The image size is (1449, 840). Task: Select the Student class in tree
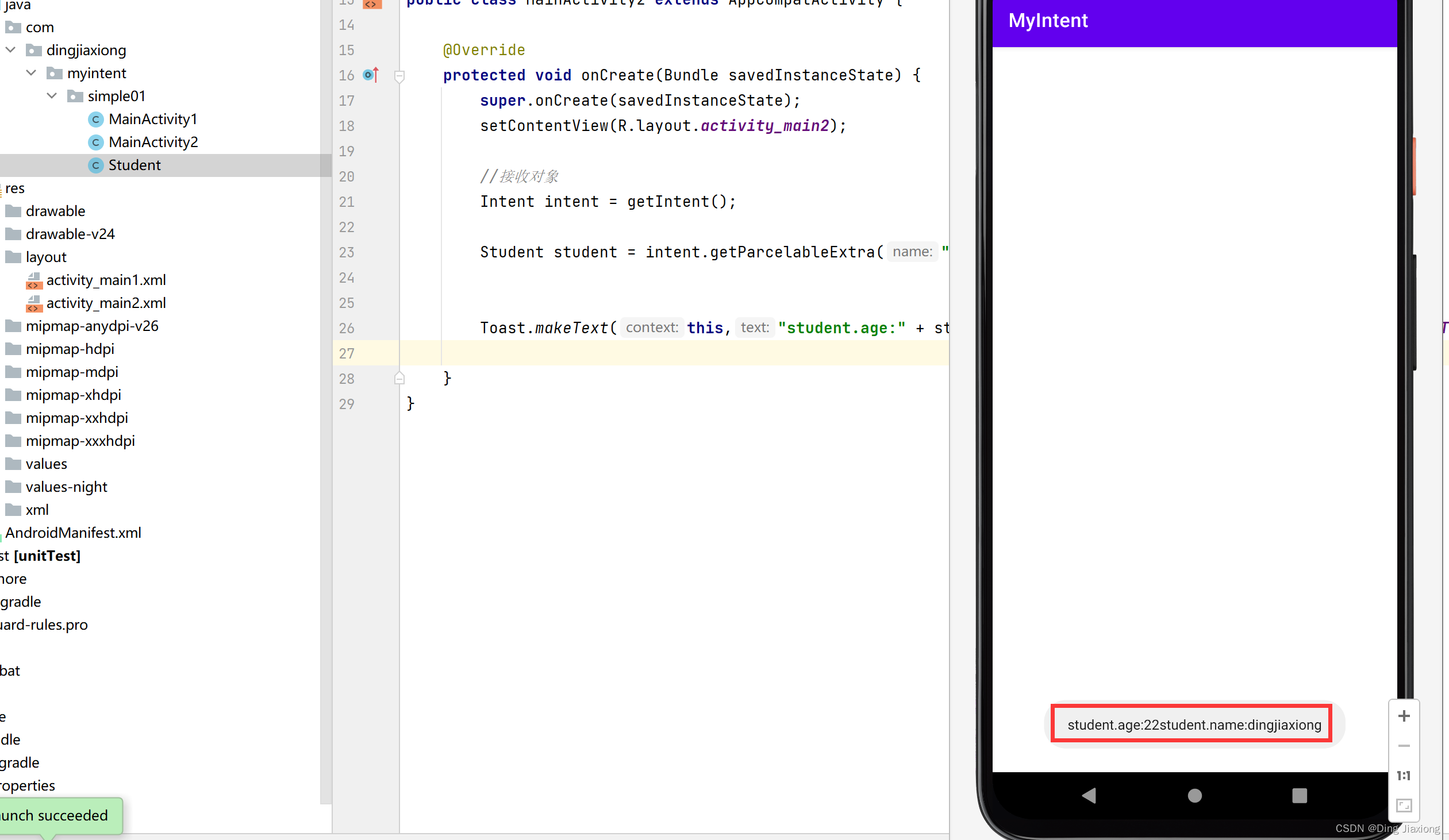(x=134, y=164)
